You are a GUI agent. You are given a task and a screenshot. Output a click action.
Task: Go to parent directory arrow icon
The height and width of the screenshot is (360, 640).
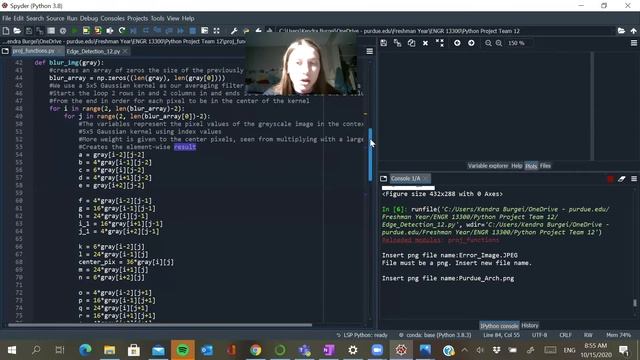pyautogui.click(x=633, y=31)
